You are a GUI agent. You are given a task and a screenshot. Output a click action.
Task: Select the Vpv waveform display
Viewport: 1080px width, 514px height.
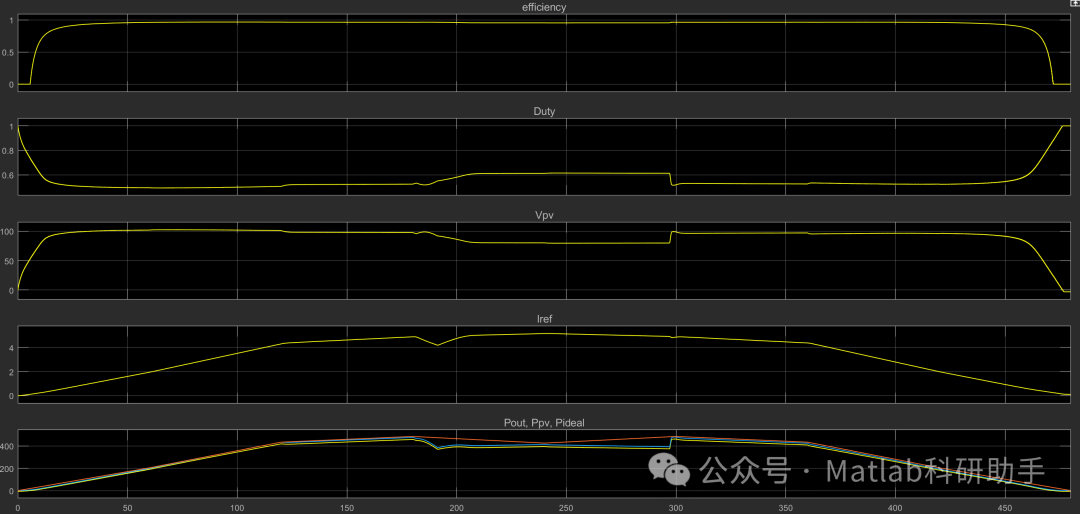544,260
